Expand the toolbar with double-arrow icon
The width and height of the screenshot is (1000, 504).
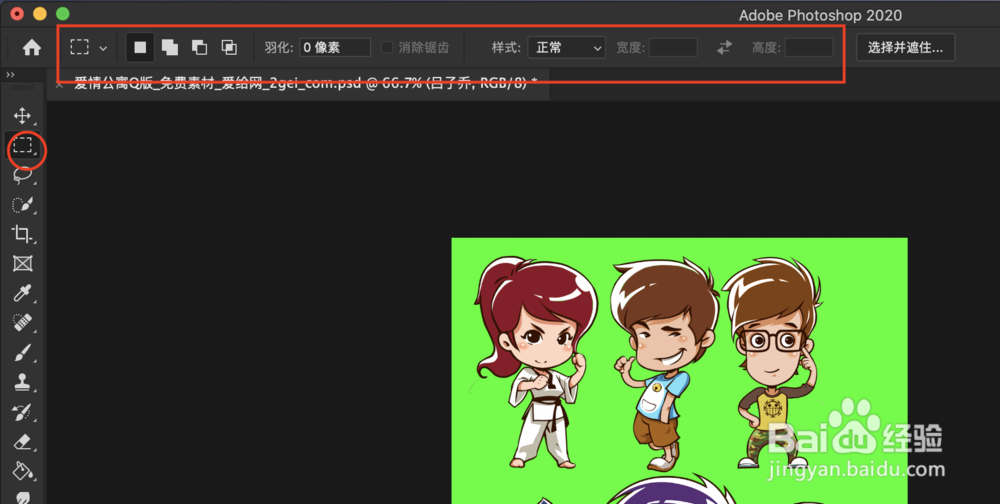(10, 75)
